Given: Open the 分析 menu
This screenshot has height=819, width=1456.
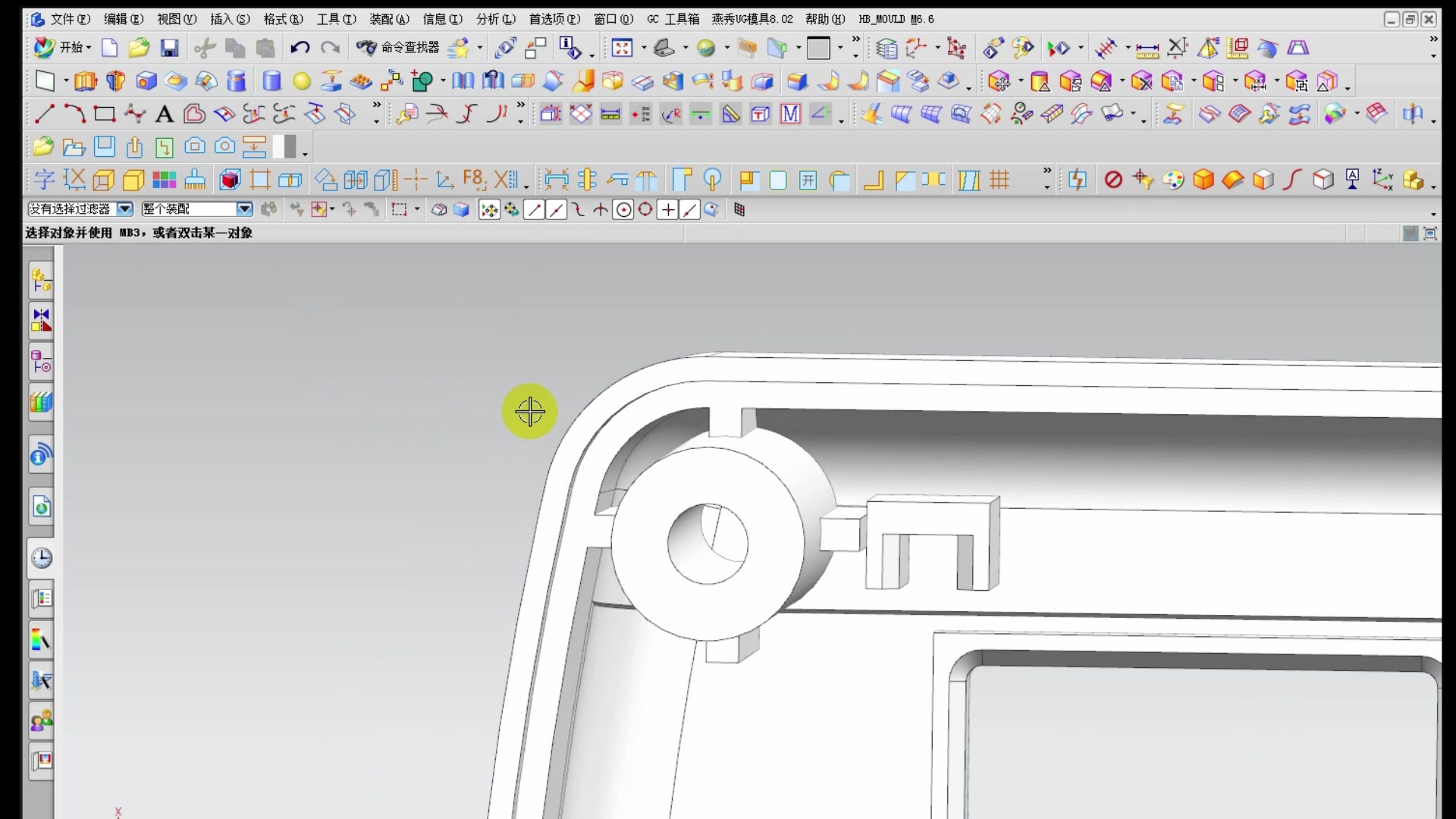Looking at the screenshot, I should click(x=495, y=19).
